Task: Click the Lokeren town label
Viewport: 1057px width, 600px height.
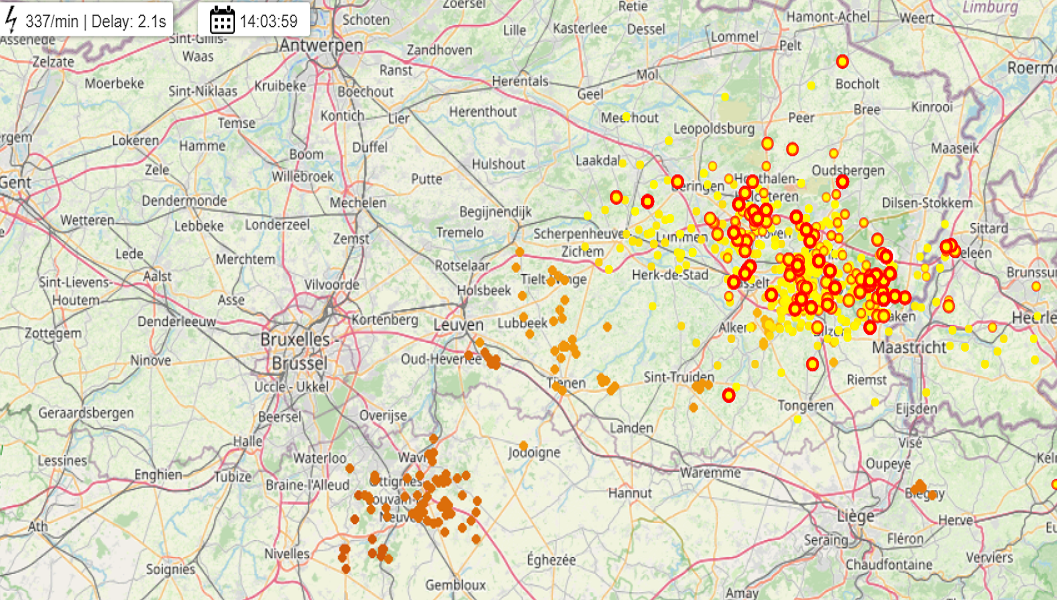Action: [x=135, y=140]
